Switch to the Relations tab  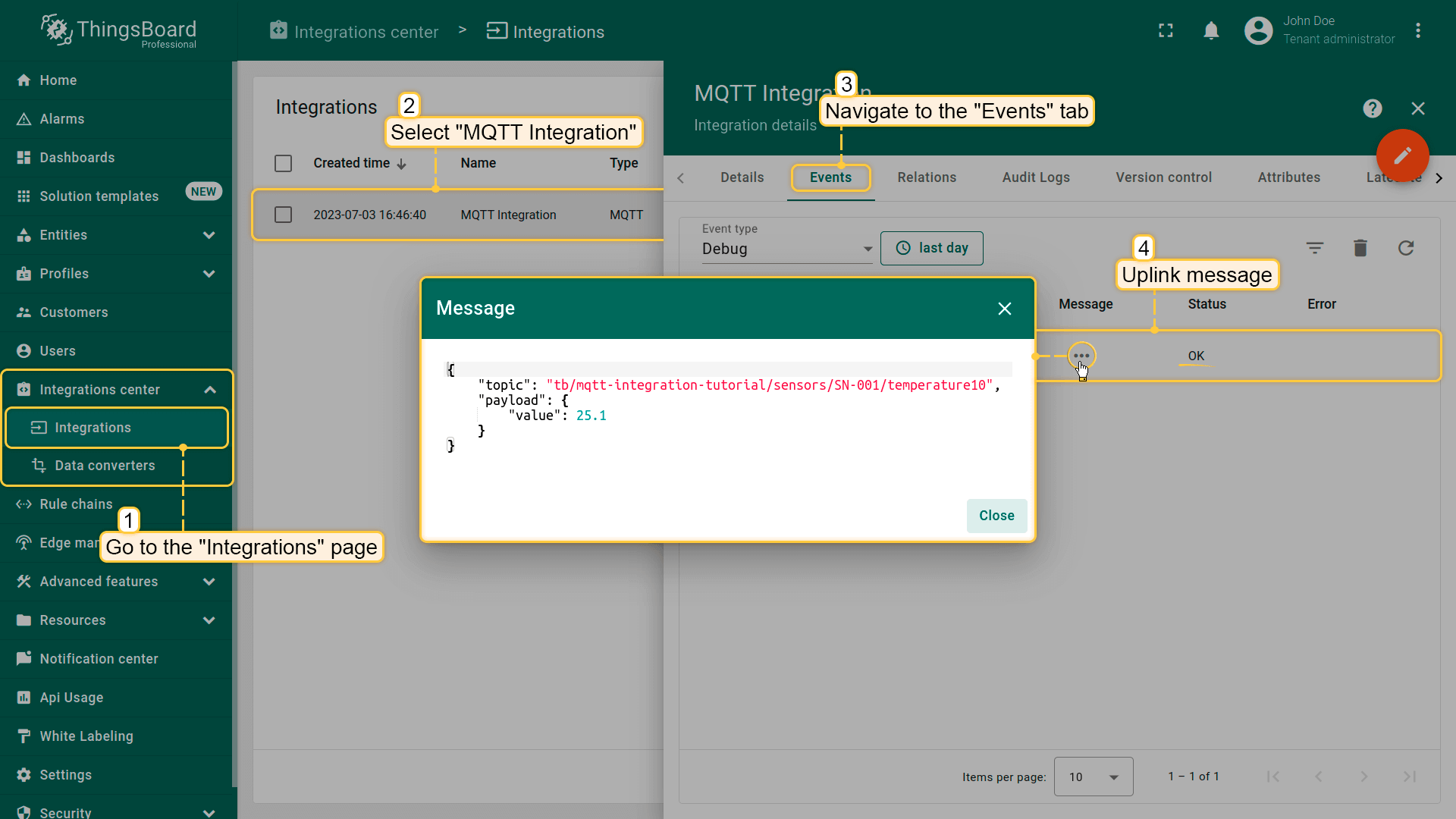(x=927, y=177)
